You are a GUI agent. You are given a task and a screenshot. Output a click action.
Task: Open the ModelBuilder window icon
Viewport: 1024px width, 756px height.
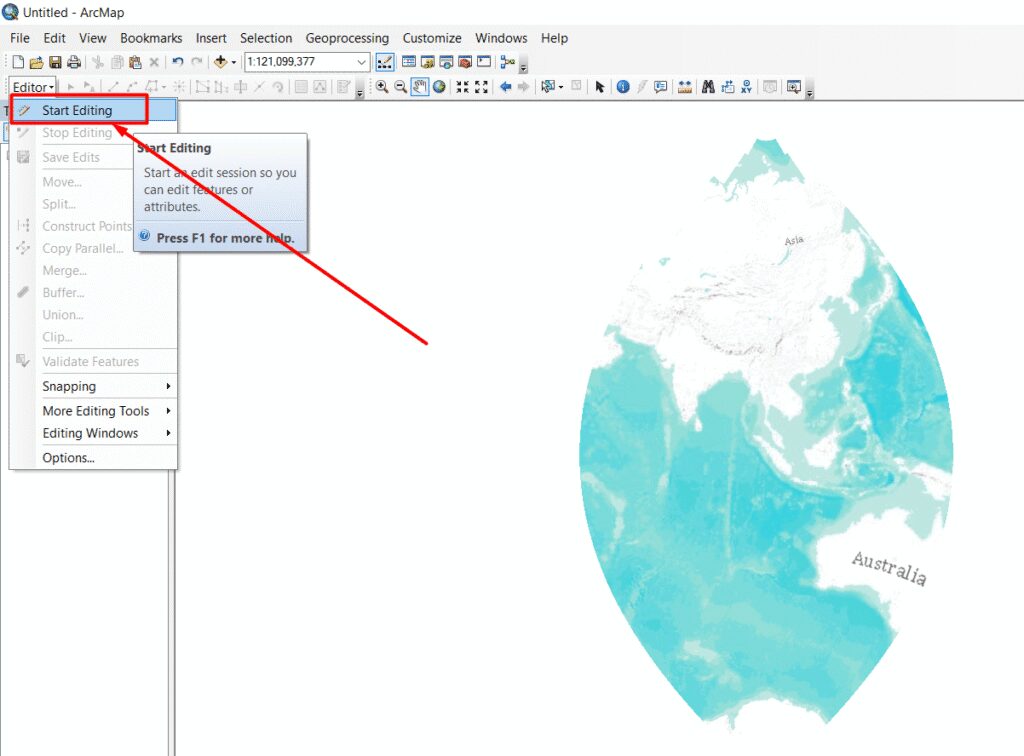click(x=507, y=62)
